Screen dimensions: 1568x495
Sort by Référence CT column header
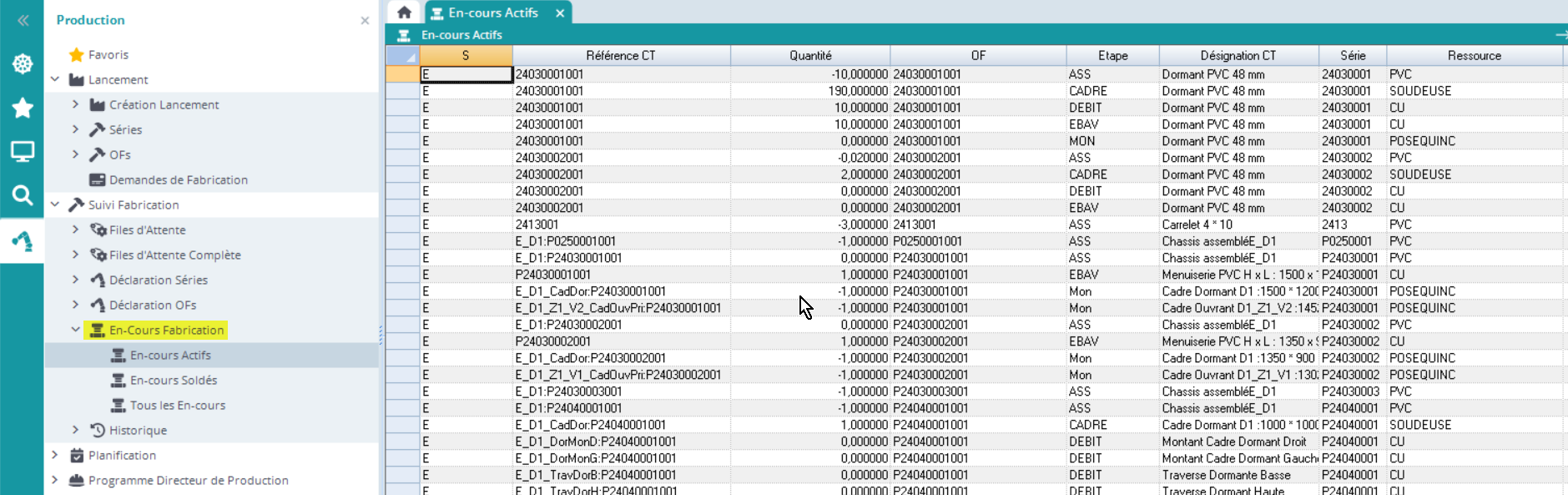(620, 56)
